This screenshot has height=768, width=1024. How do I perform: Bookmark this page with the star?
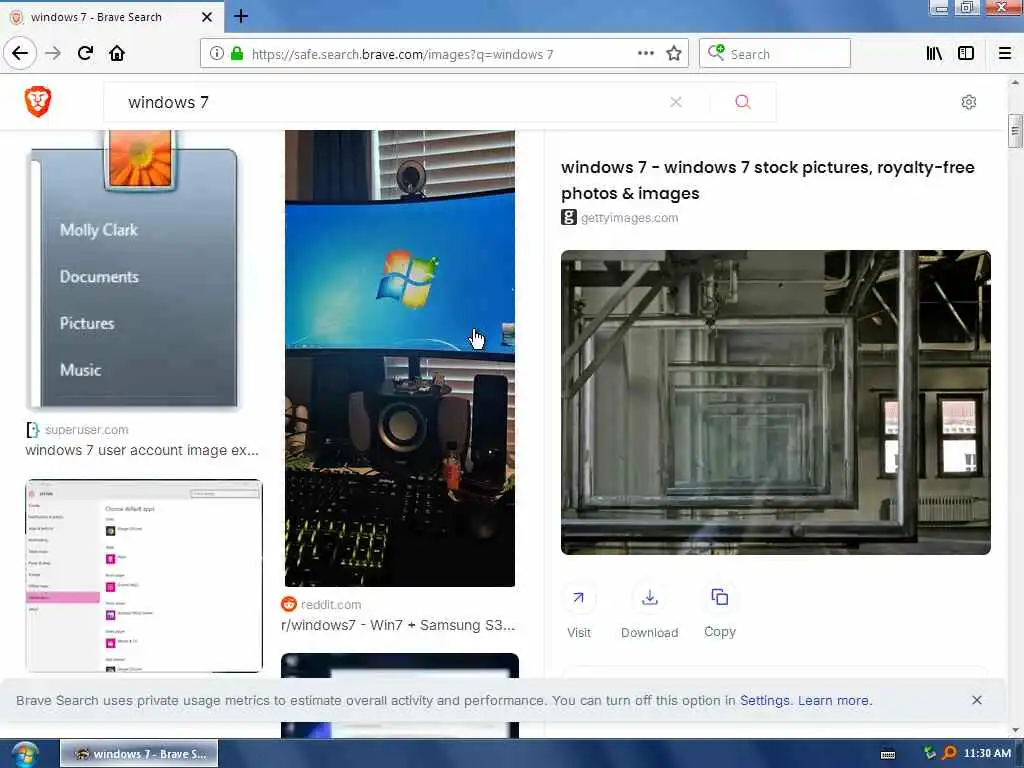coord(673,54)
